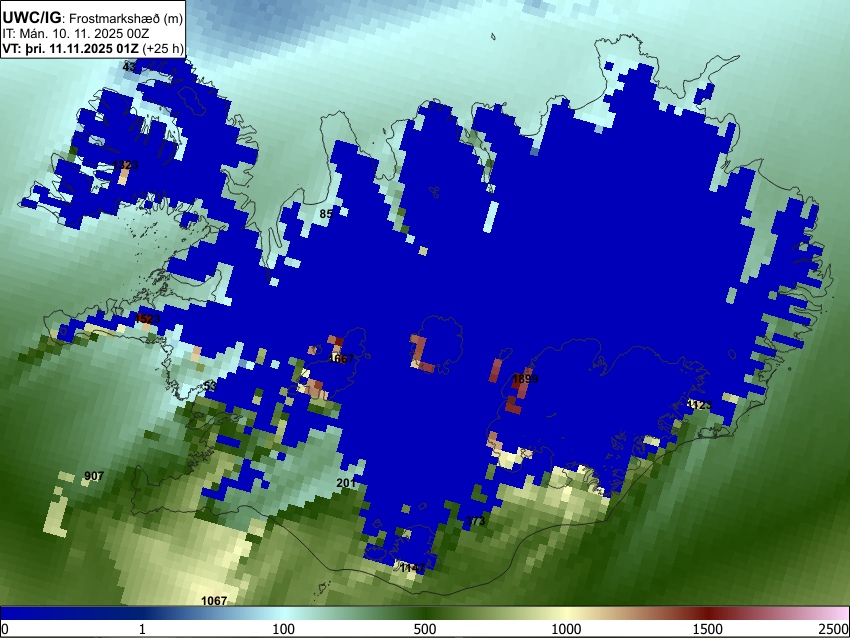Click the map value label 1523
This screenshot has height=638, width=850.
tap(147, 318)
